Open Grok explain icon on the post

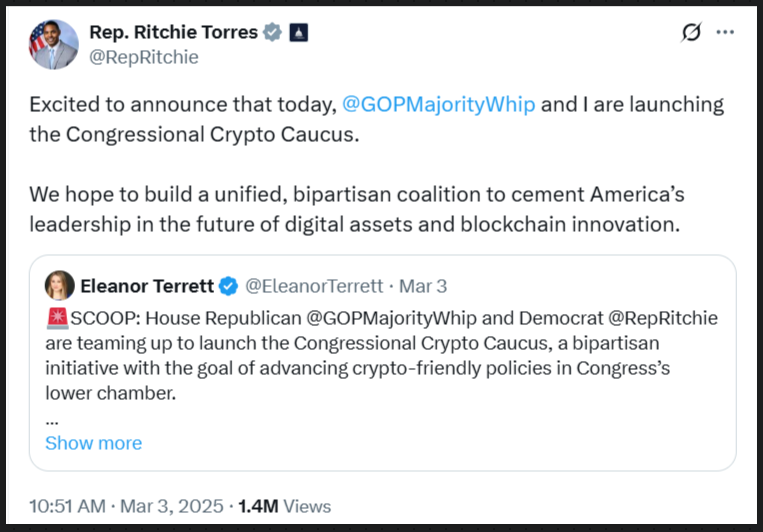click(x=691, y=33)
